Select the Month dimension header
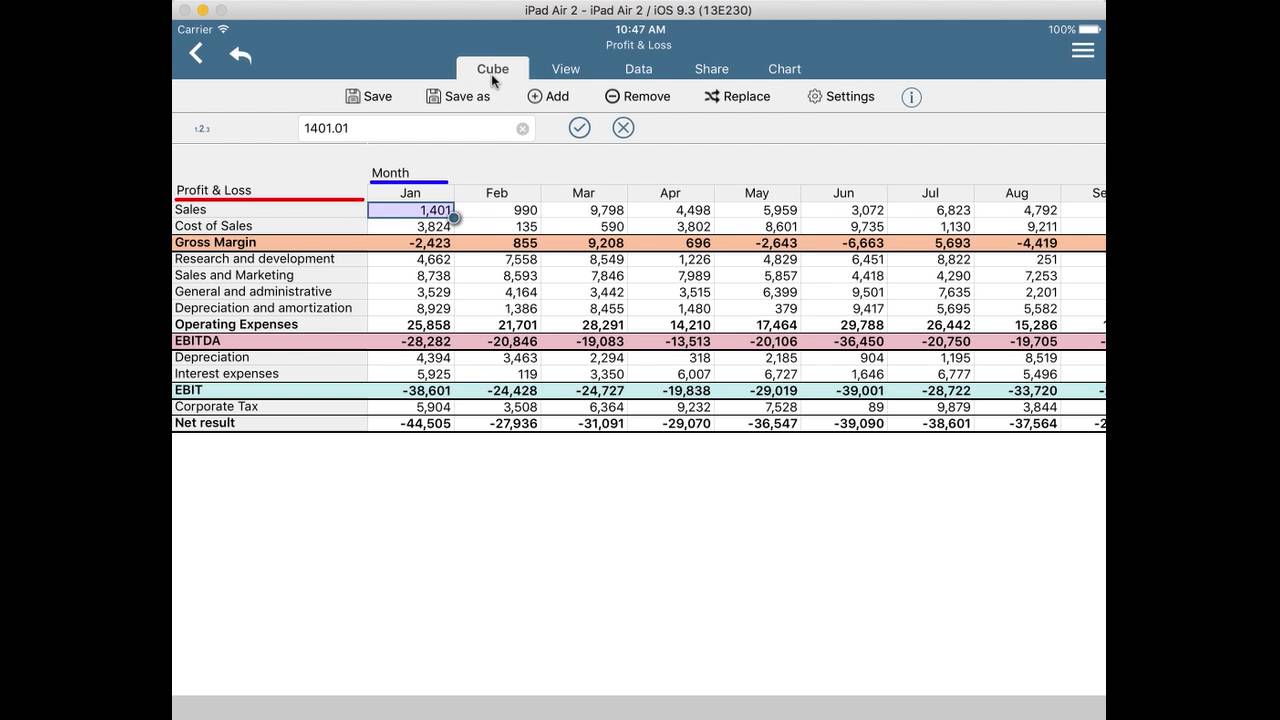 pos(390,173)
